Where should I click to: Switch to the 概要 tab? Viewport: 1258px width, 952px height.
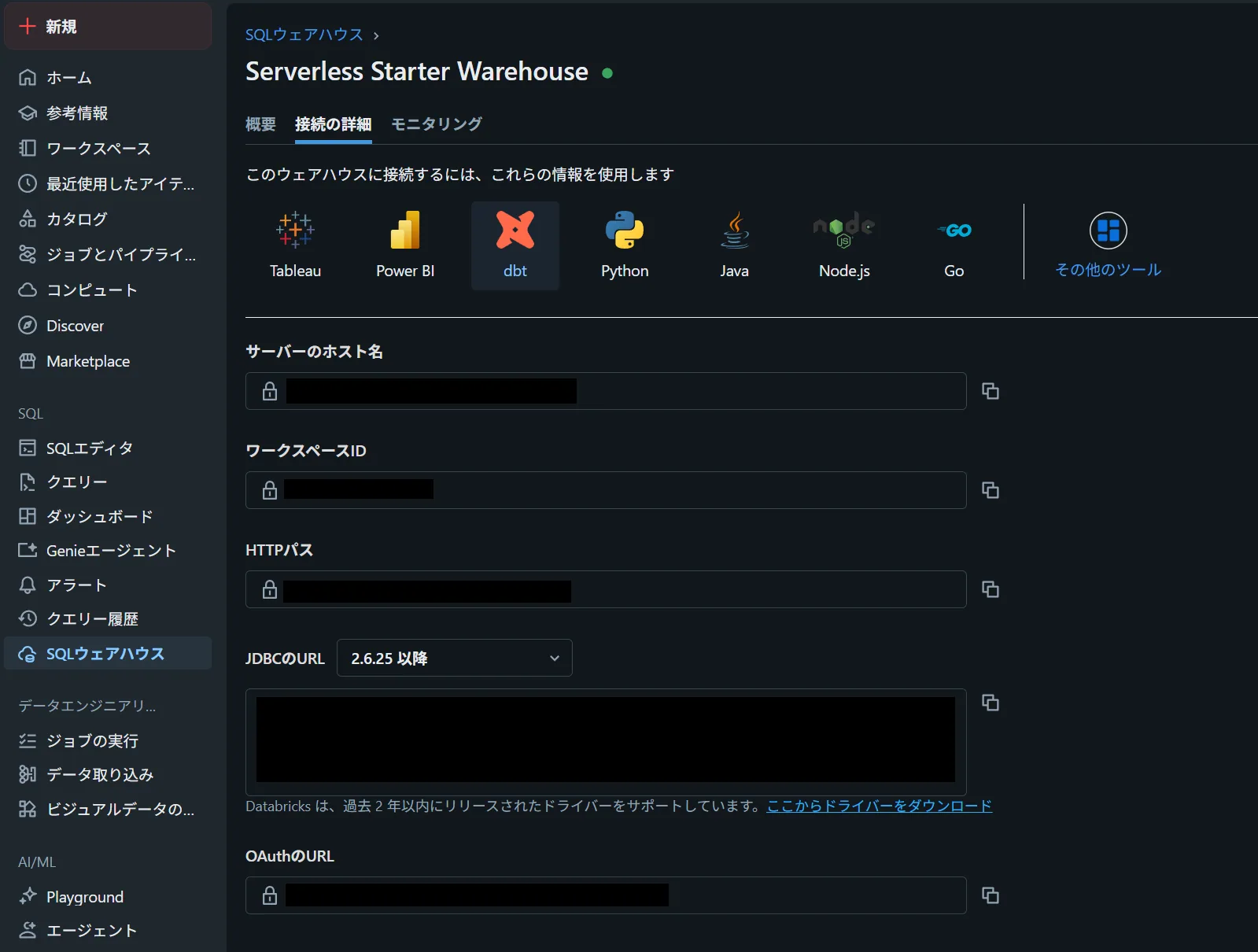click(260, 124)
